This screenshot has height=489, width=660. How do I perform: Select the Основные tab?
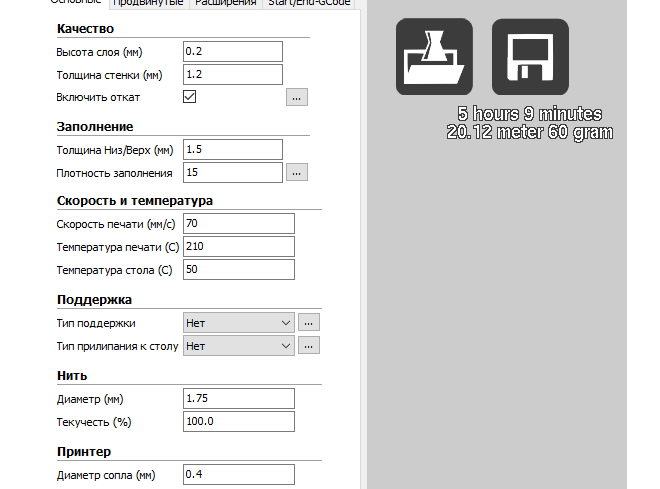(76, 3)
